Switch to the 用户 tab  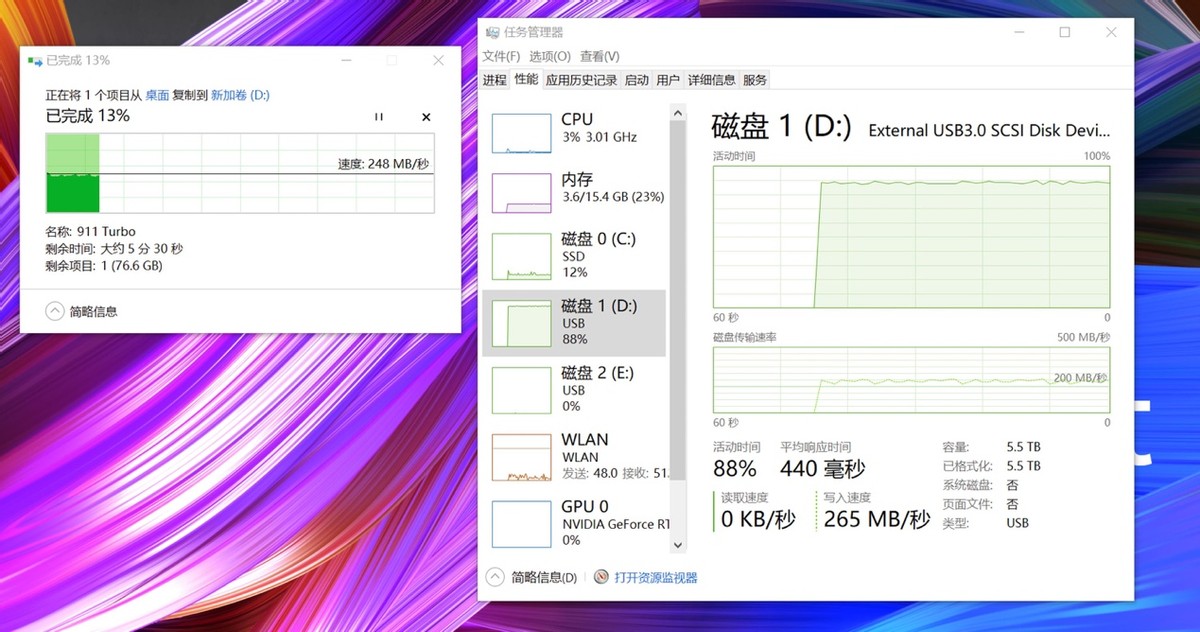click(x=668, y=80)
